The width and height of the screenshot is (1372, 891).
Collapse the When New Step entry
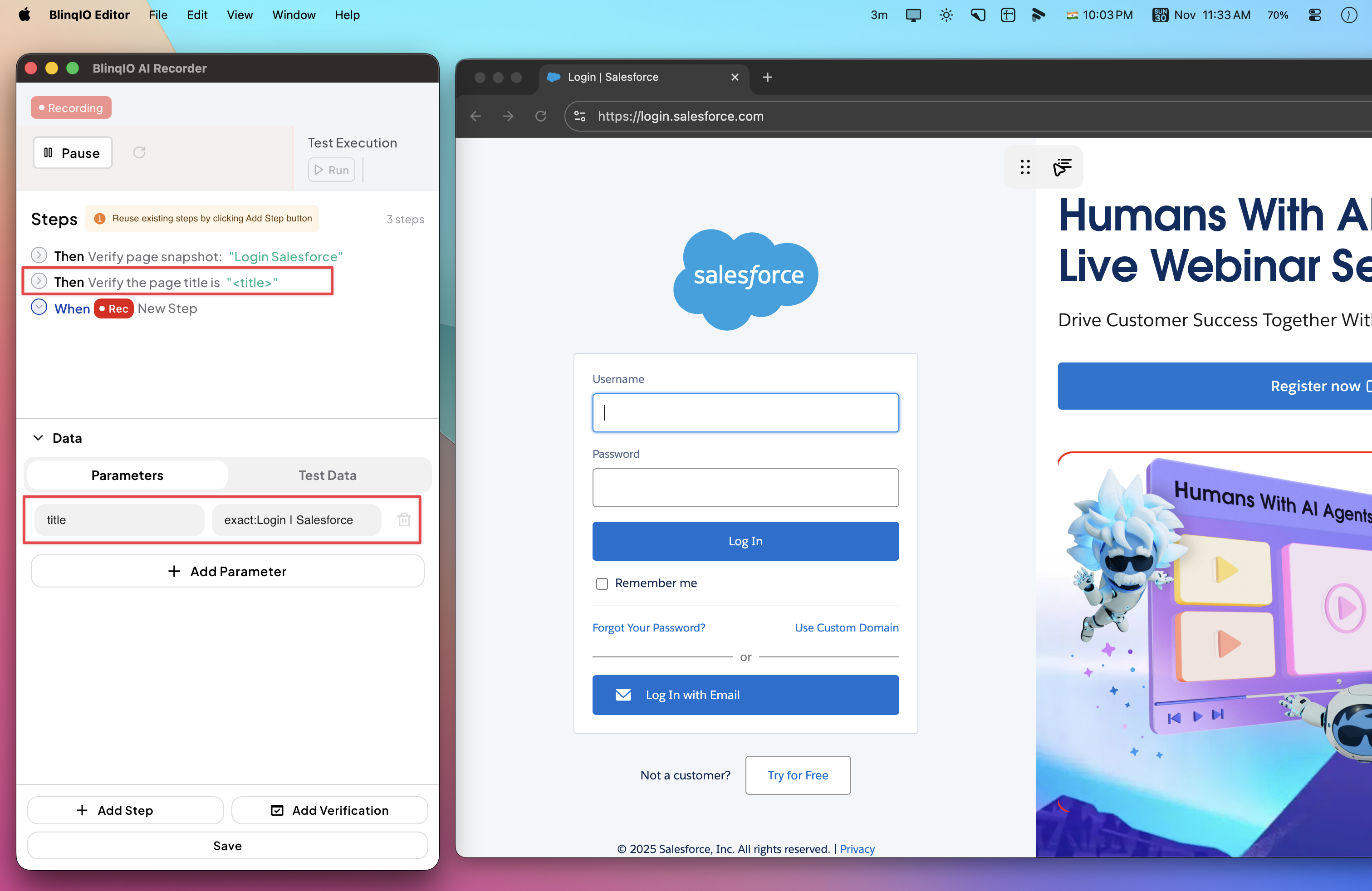[x=39, y=308]
